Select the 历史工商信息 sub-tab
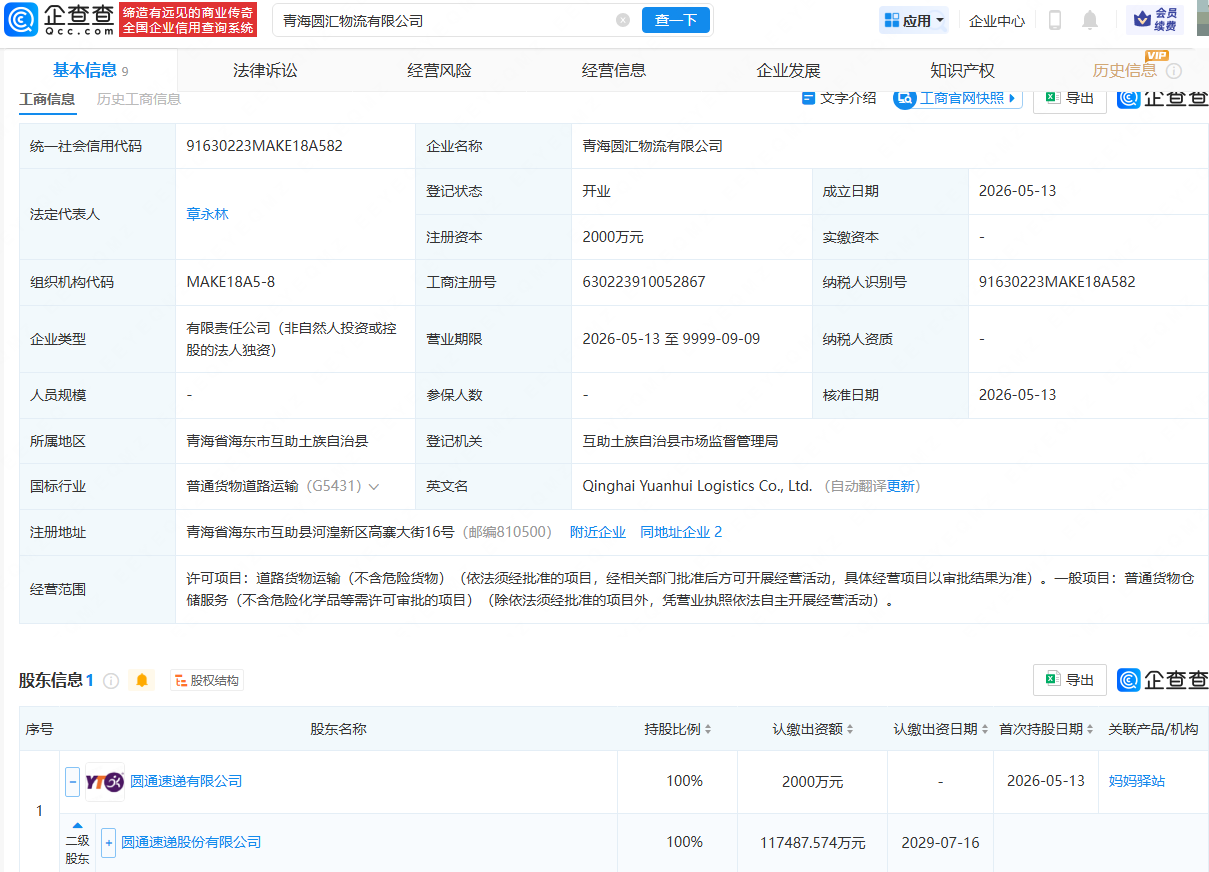Image resolution: width=1209 pixels, height=872 pixels. click(139, 99)
